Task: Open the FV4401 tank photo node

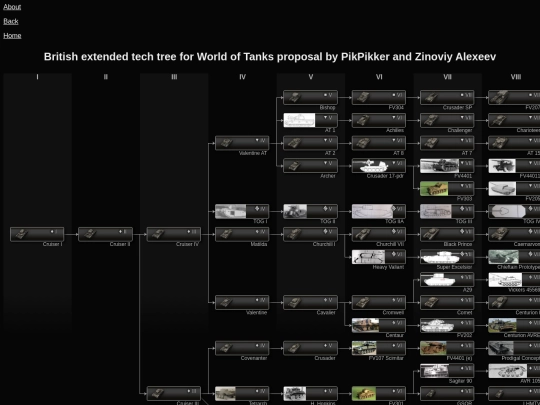Action: coord(447,166)
